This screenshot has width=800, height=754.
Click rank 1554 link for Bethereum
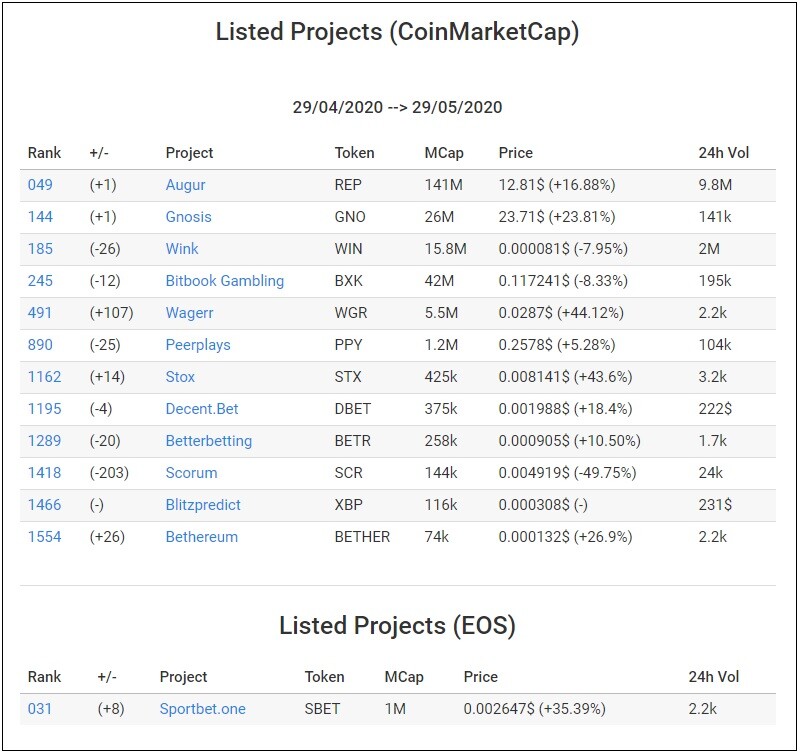click(x=44, y=537)
